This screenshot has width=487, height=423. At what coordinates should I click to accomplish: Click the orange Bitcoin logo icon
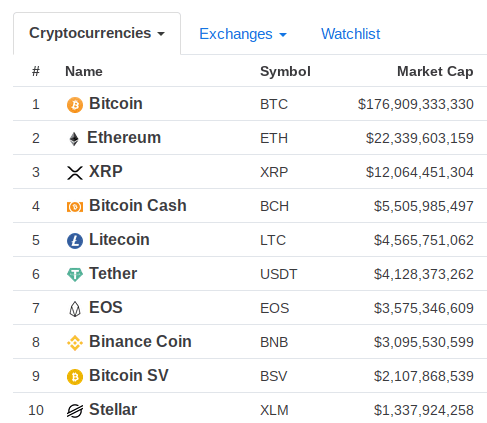point(75,105)
